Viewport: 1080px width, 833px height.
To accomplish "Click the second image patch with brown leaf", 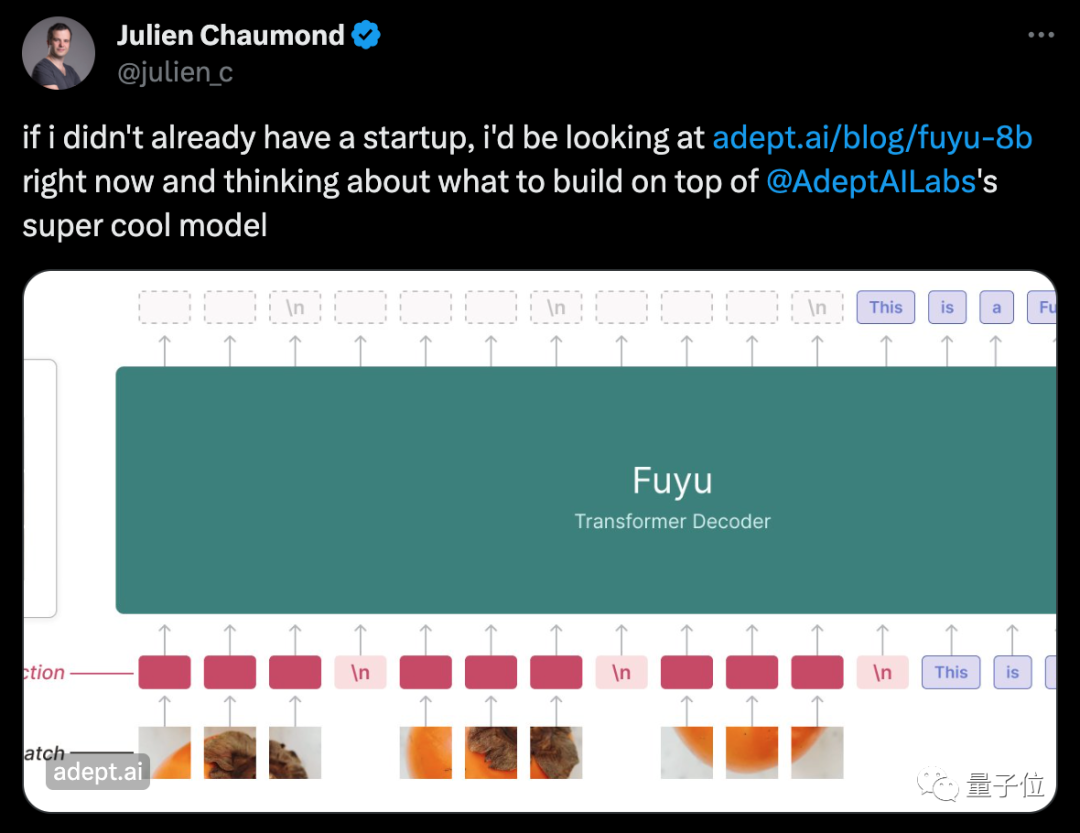I will [230, 752].
